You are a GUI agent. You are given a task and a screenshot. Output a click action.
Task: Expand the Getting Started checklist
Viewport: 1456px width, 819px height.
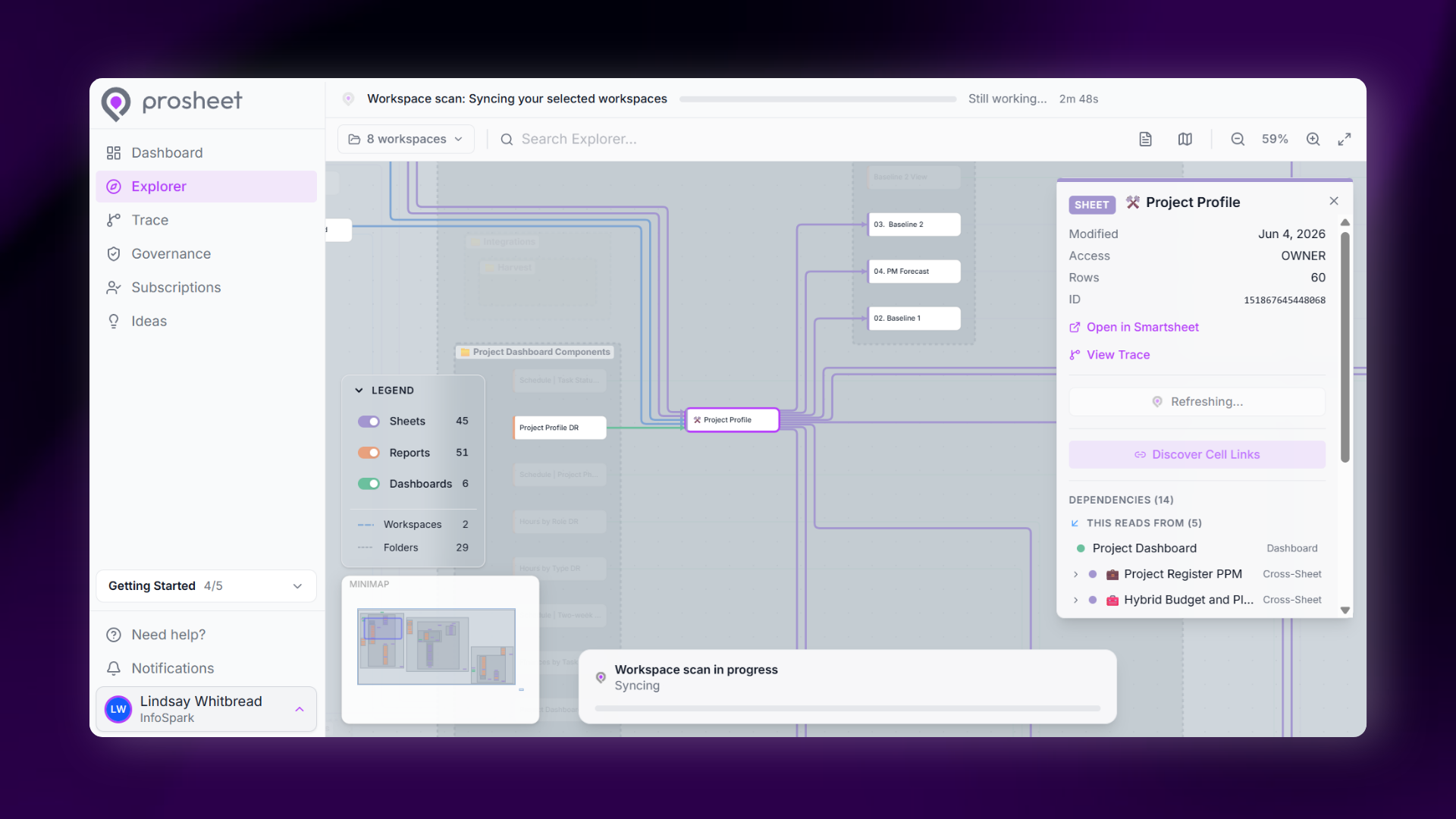[x=206, y=586]
